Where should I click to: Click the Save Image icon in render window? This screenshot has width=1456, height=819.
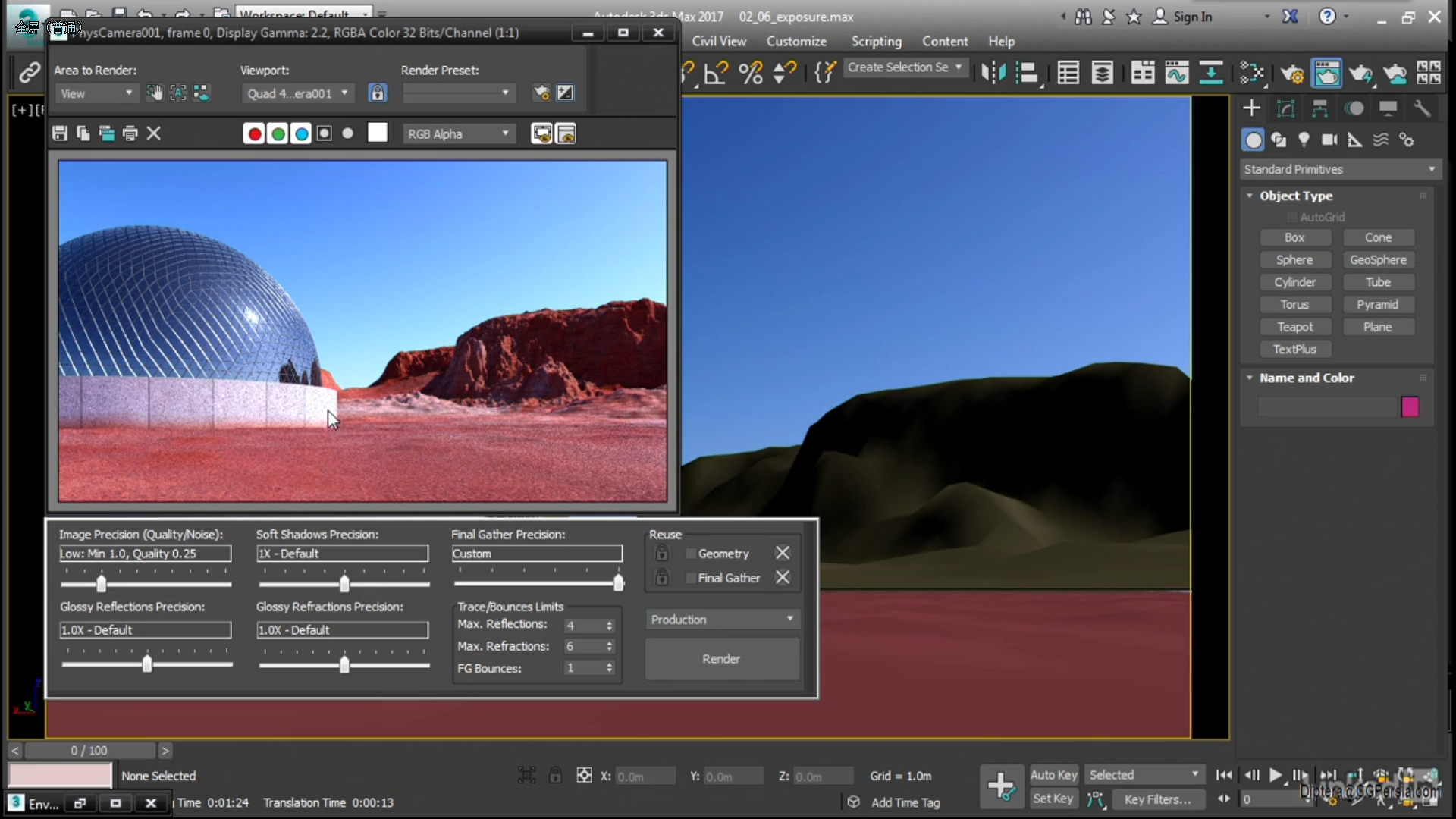(60, 133)
